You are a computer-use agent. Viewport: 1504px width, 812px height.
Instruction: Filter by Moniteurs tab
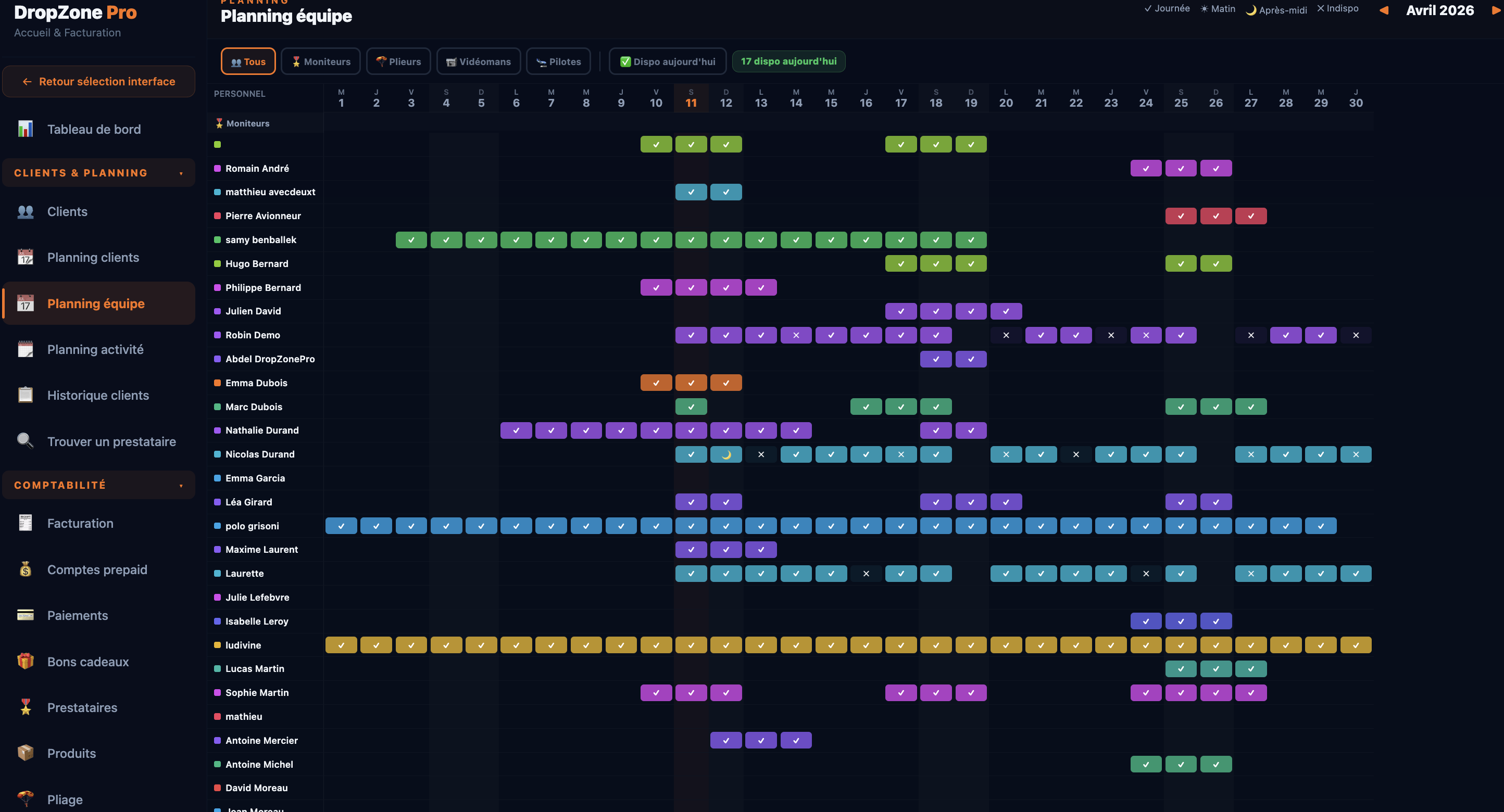pos(320,61)
